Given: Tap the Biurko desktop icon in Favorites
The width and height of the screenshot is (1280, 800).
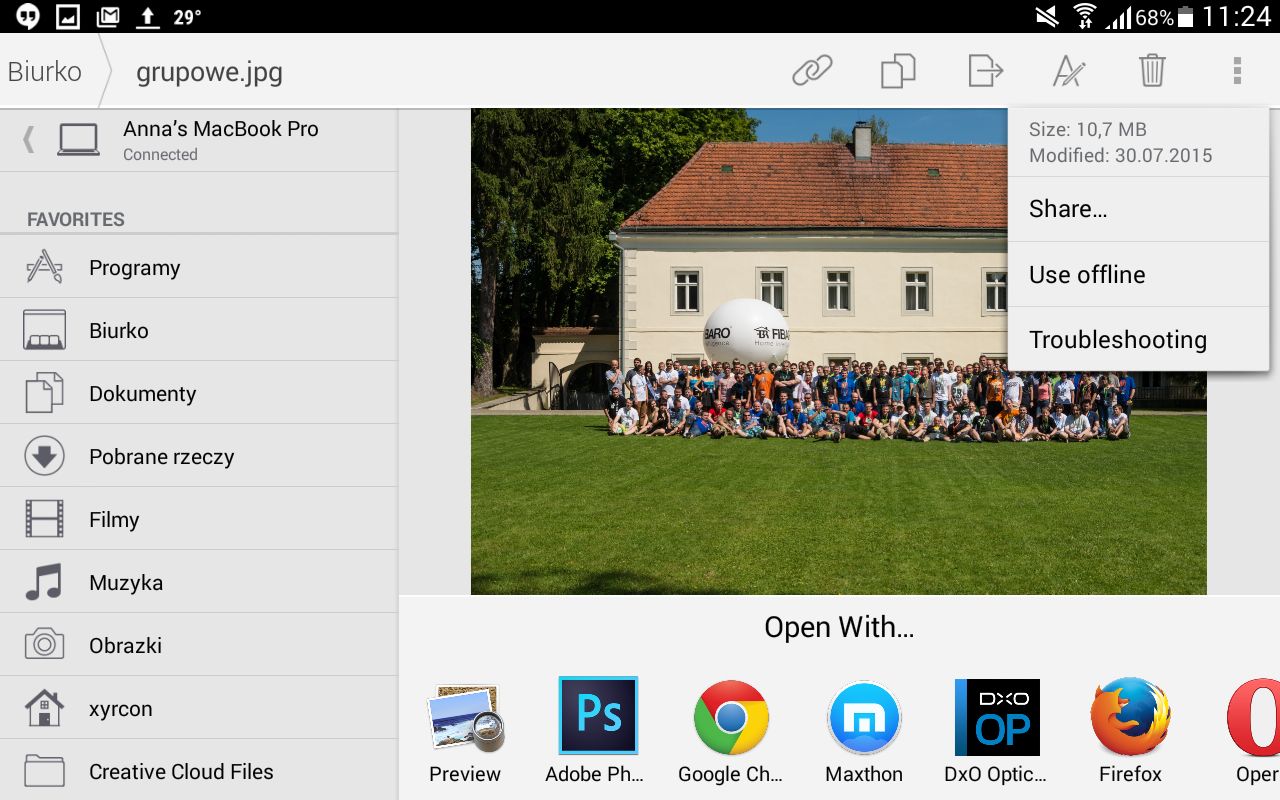Looking at the screenshot, I should pos(44,330).
